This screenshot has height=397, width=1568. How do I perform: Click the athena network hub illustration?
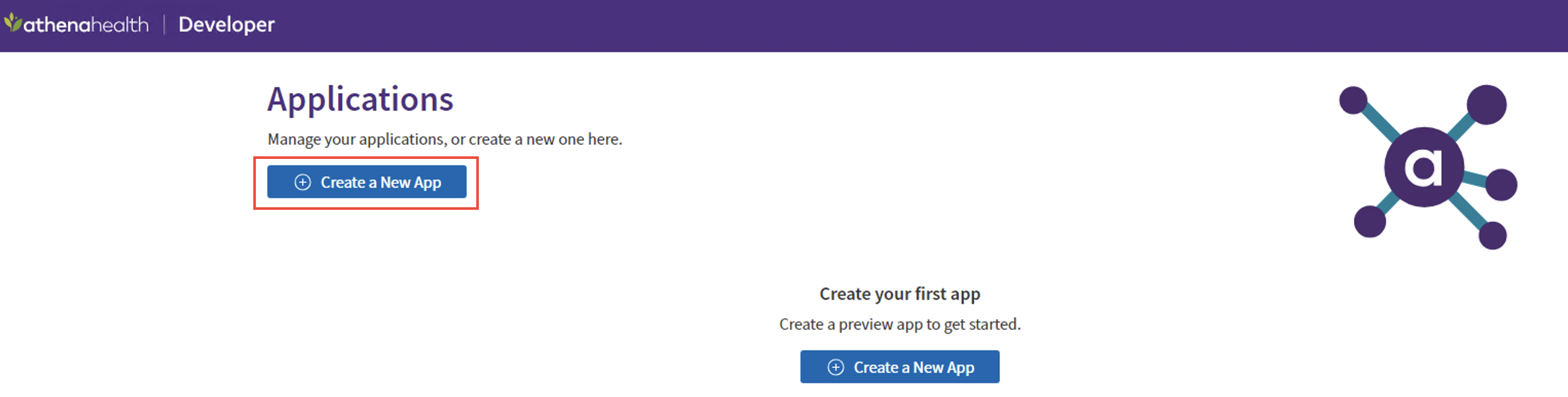tap(1428, 167)
